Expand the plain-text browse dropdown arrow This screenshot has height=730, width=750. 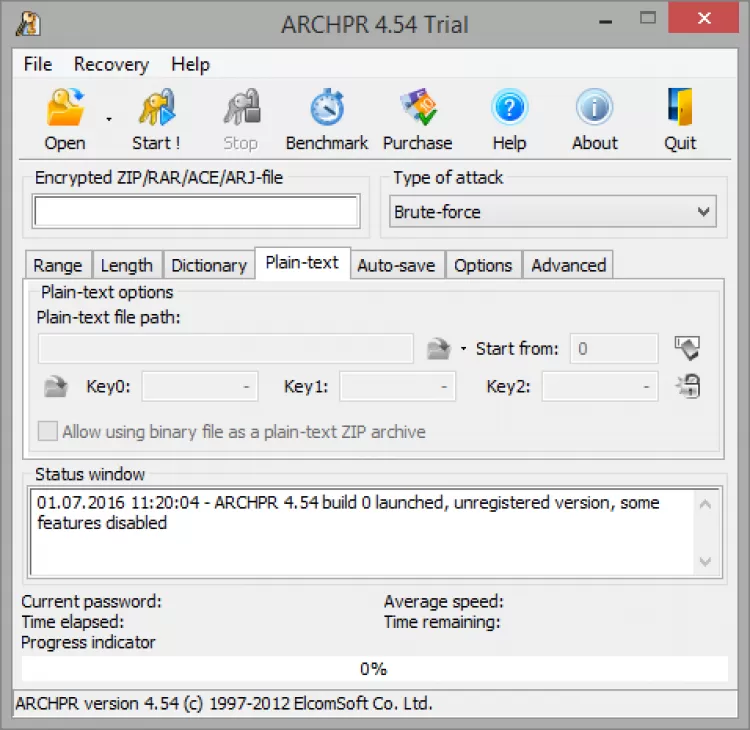(463, 349)
